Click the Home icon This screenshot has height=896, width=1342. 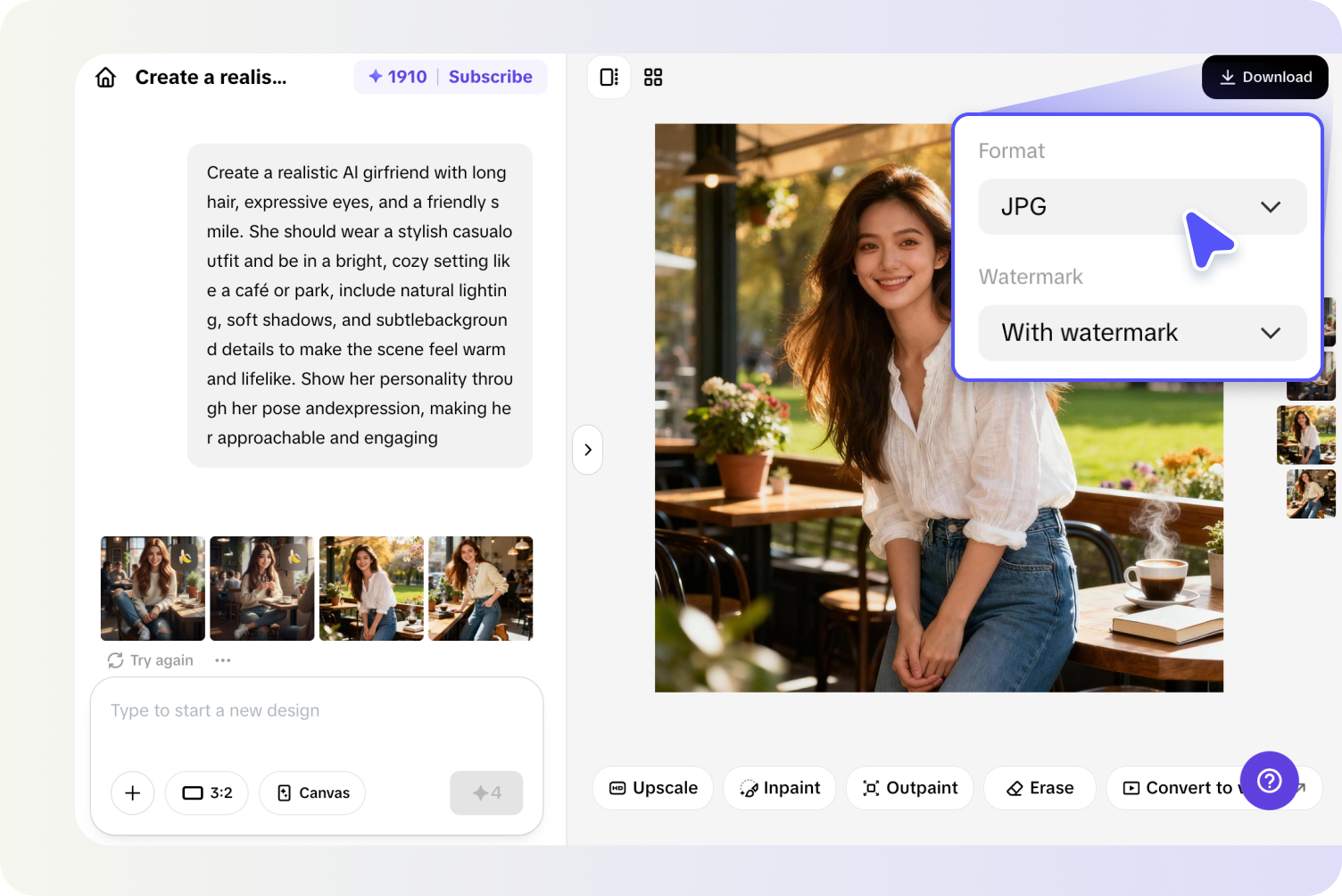point(105,77)
